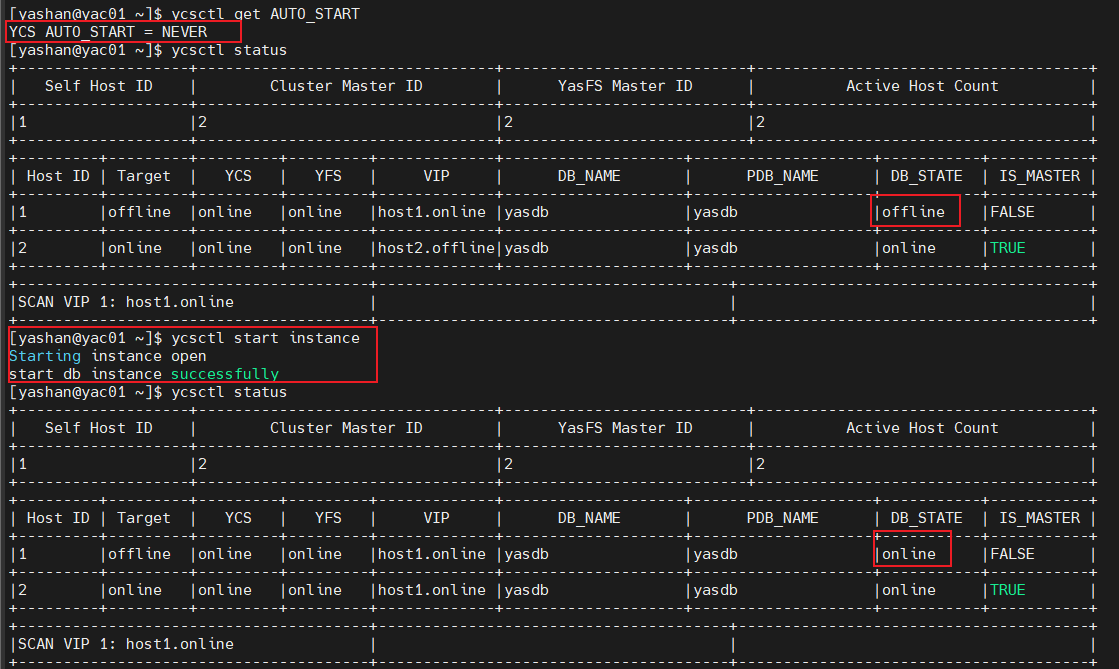Select the 'start db instance successfully' line
Image resolution: width=1119 pixels, height=669 pixels.
143,373
